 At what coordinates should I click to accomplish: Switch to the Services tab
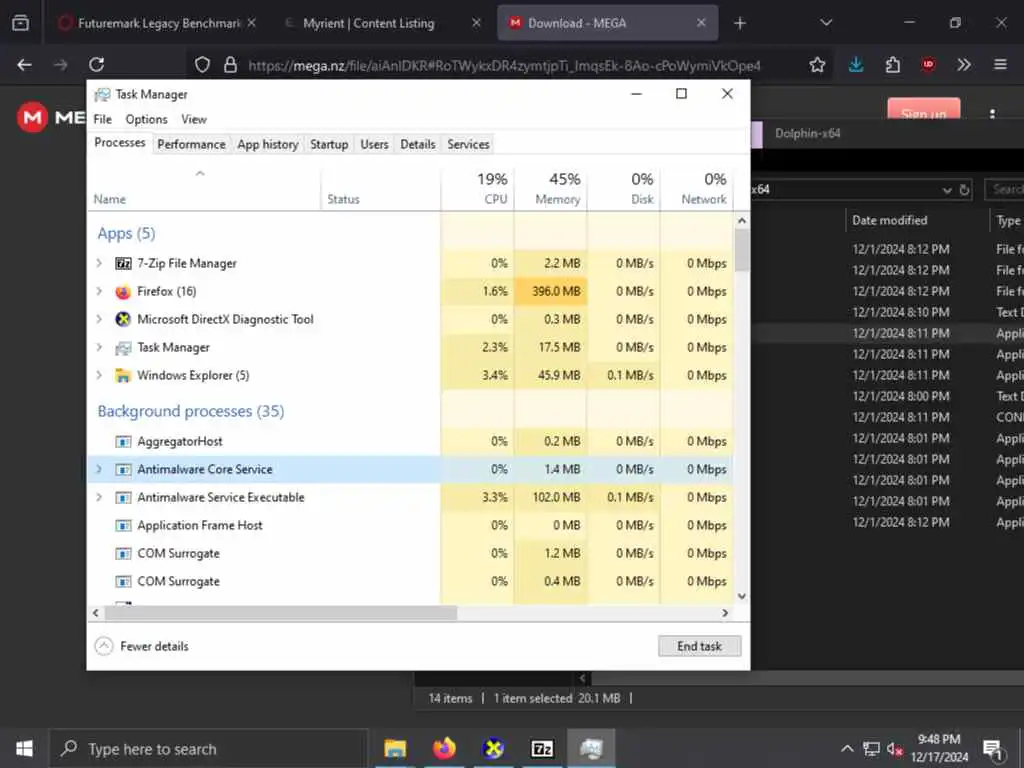(468, 144)
